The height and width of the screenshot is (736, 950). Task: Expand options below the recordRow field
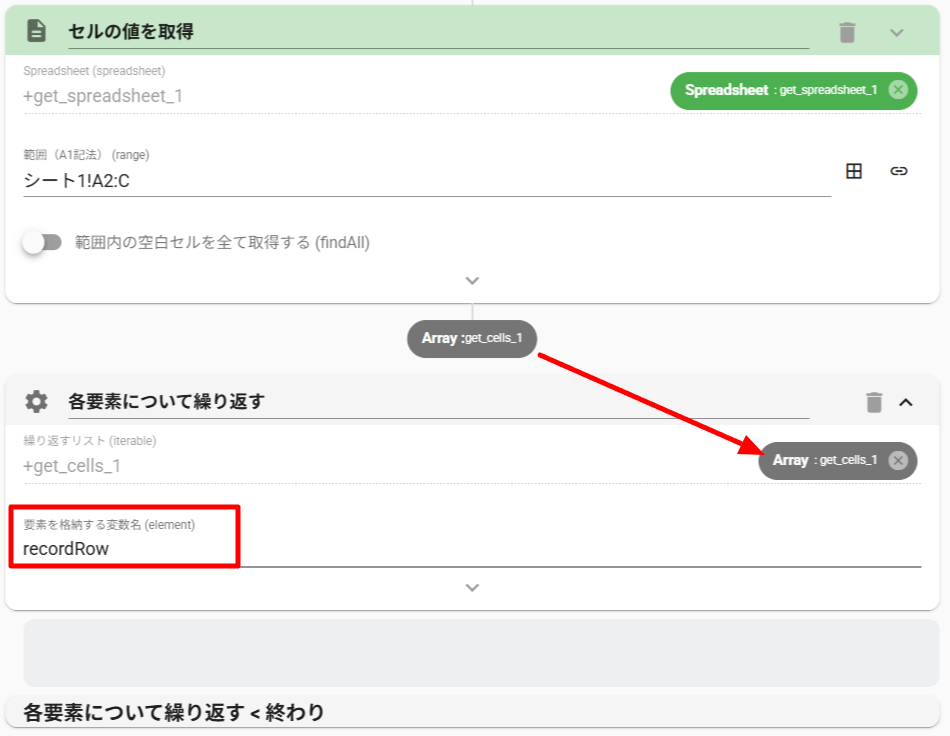pos(473,587)
